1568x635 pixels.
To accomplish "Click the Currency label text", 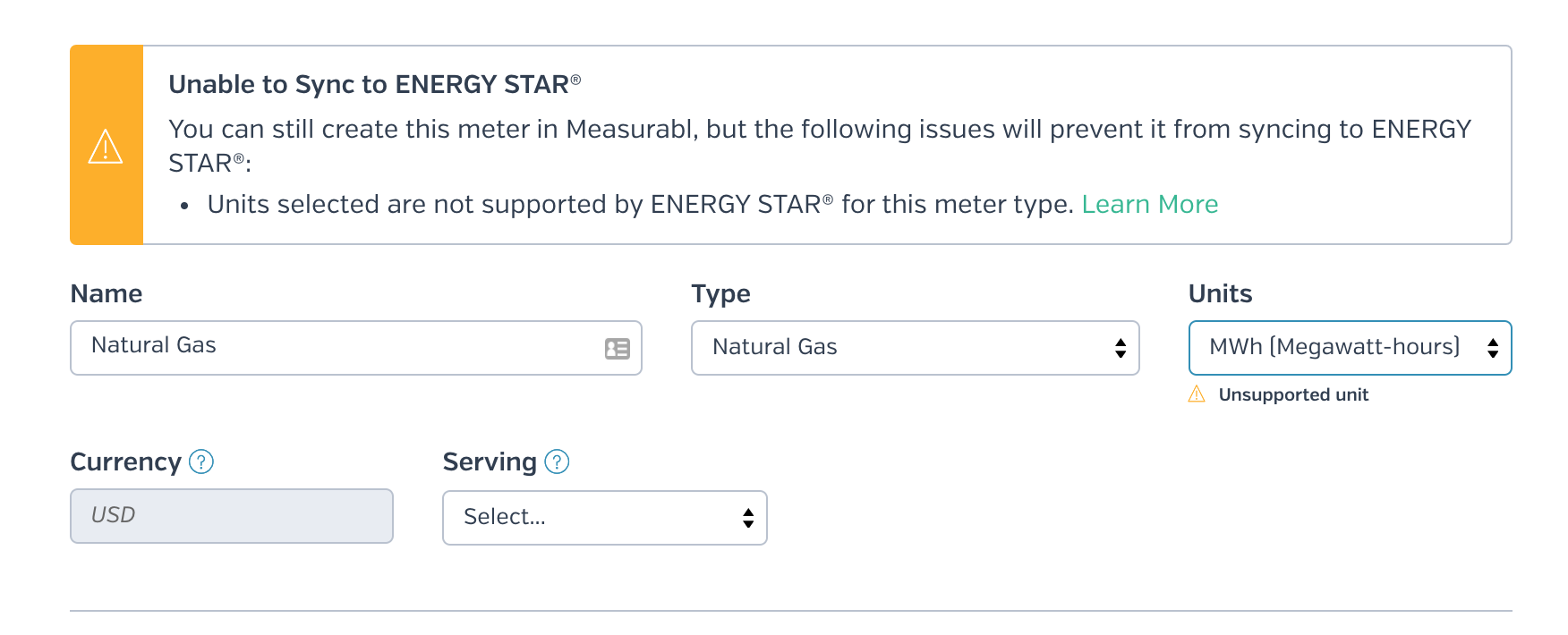I will pyautogui.click(x=126, y=462).
